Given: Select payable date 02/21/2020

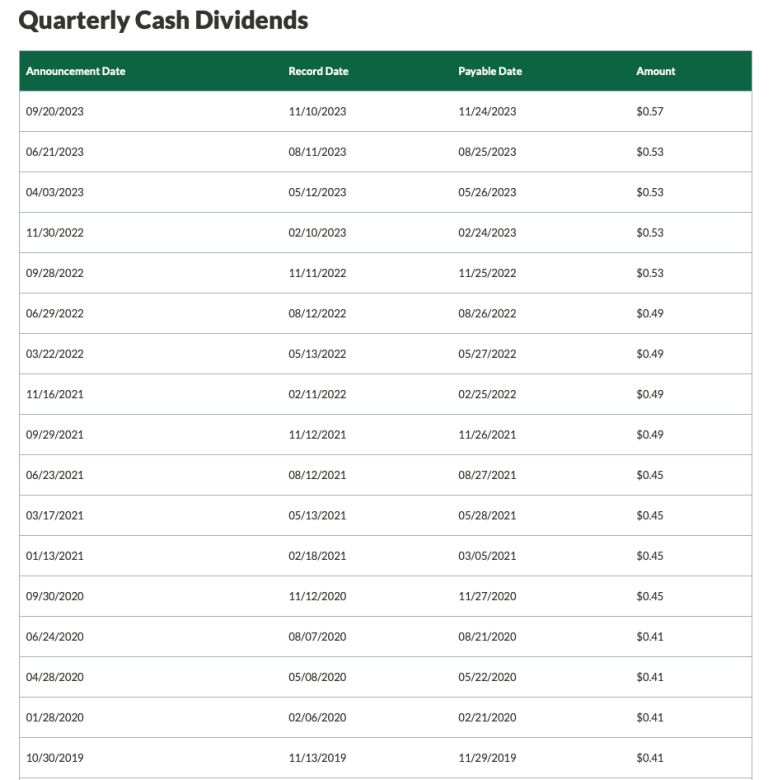Looking at the screenshot, I should 487,718.
